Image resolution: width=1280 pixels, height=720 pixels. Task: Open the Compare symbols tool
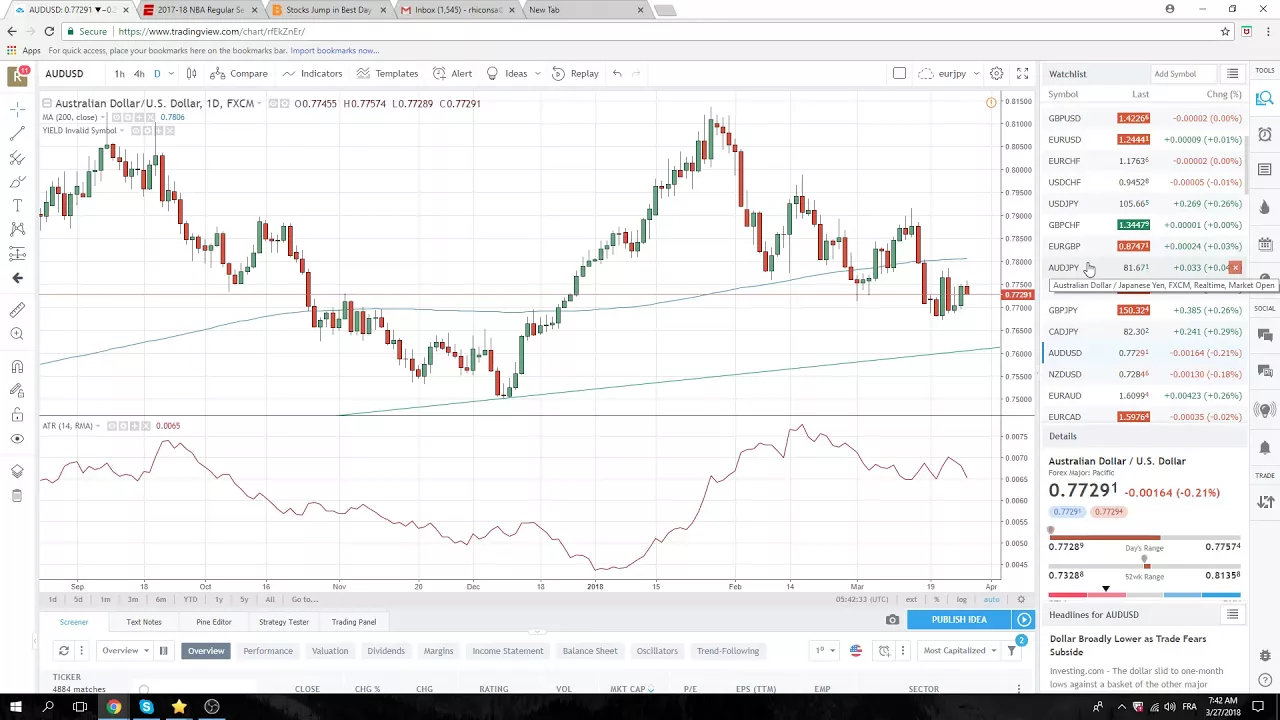point(239,73)
